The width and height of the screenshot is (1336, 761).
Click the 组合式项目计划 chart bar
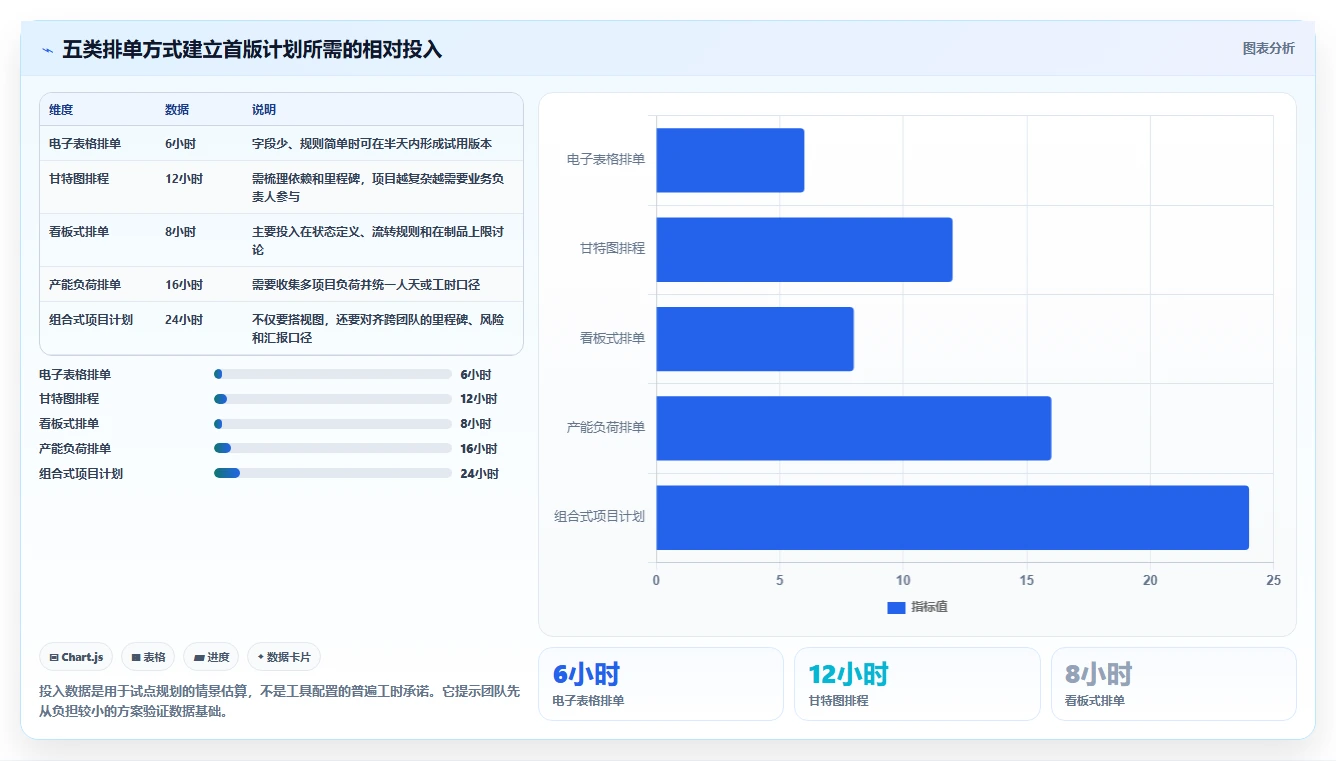952,517
